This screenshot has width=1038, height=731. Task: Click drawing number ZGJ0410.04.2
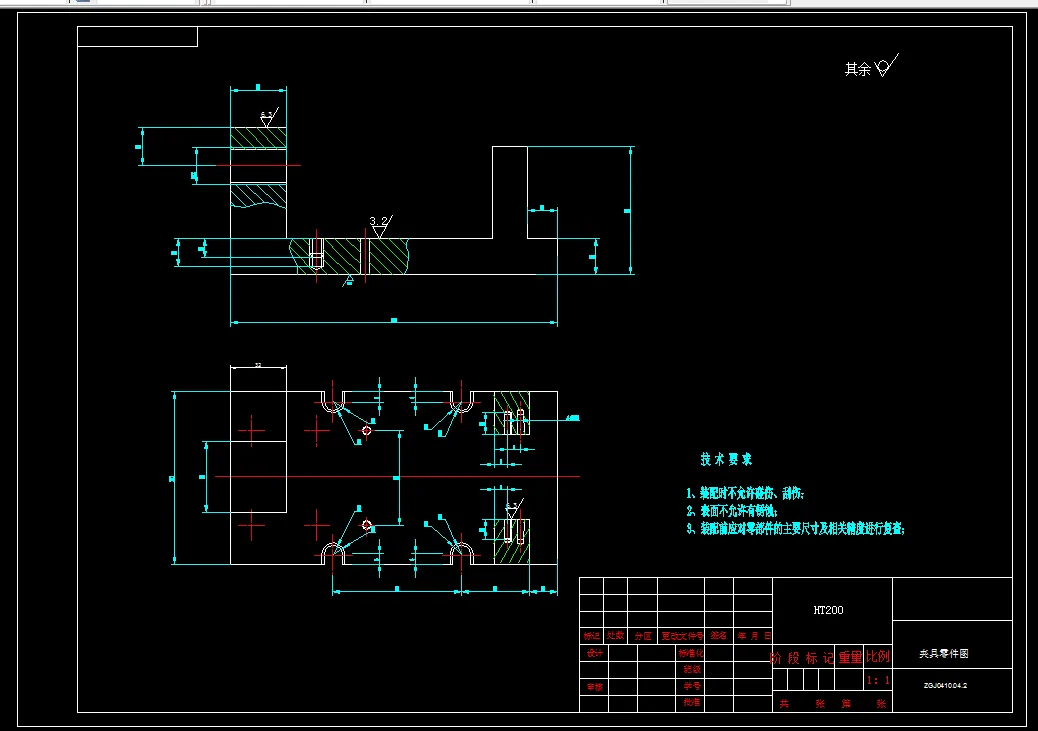[x=945, y=685]
